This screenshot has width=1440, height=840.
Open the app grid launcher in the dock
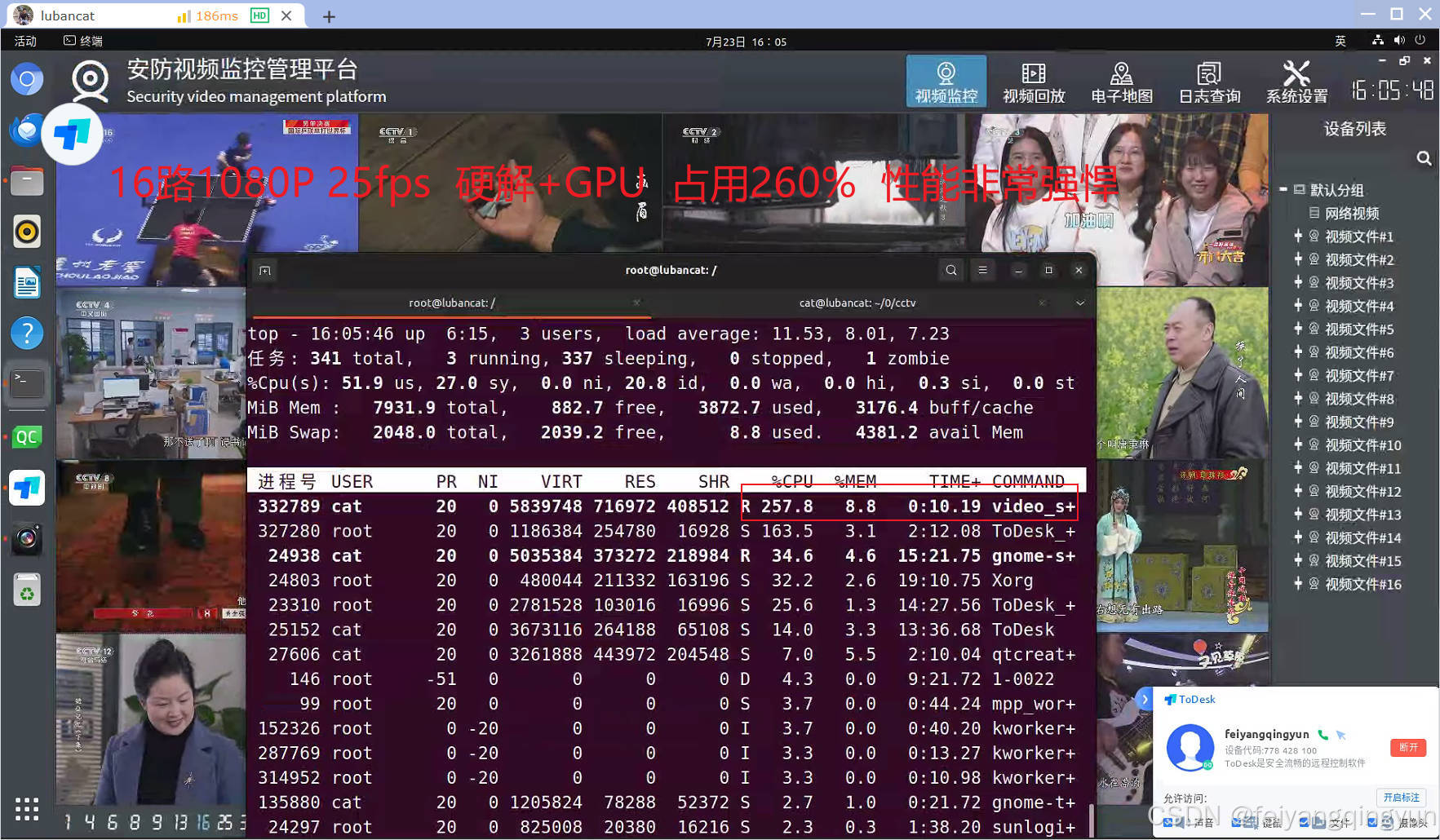pos(27,808)
